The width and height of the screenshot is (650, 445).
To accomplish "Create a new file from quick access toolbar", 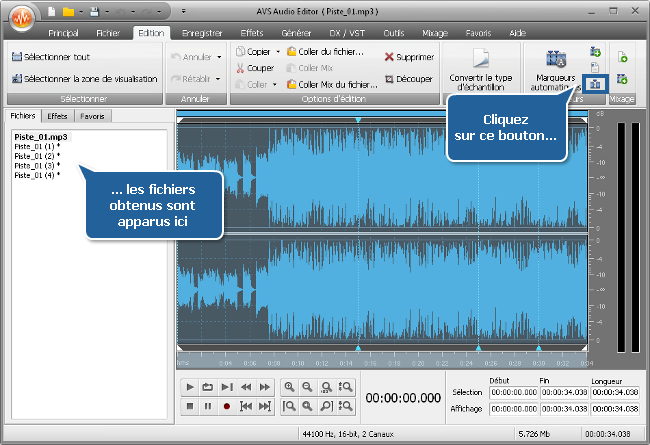I will 51,12.
